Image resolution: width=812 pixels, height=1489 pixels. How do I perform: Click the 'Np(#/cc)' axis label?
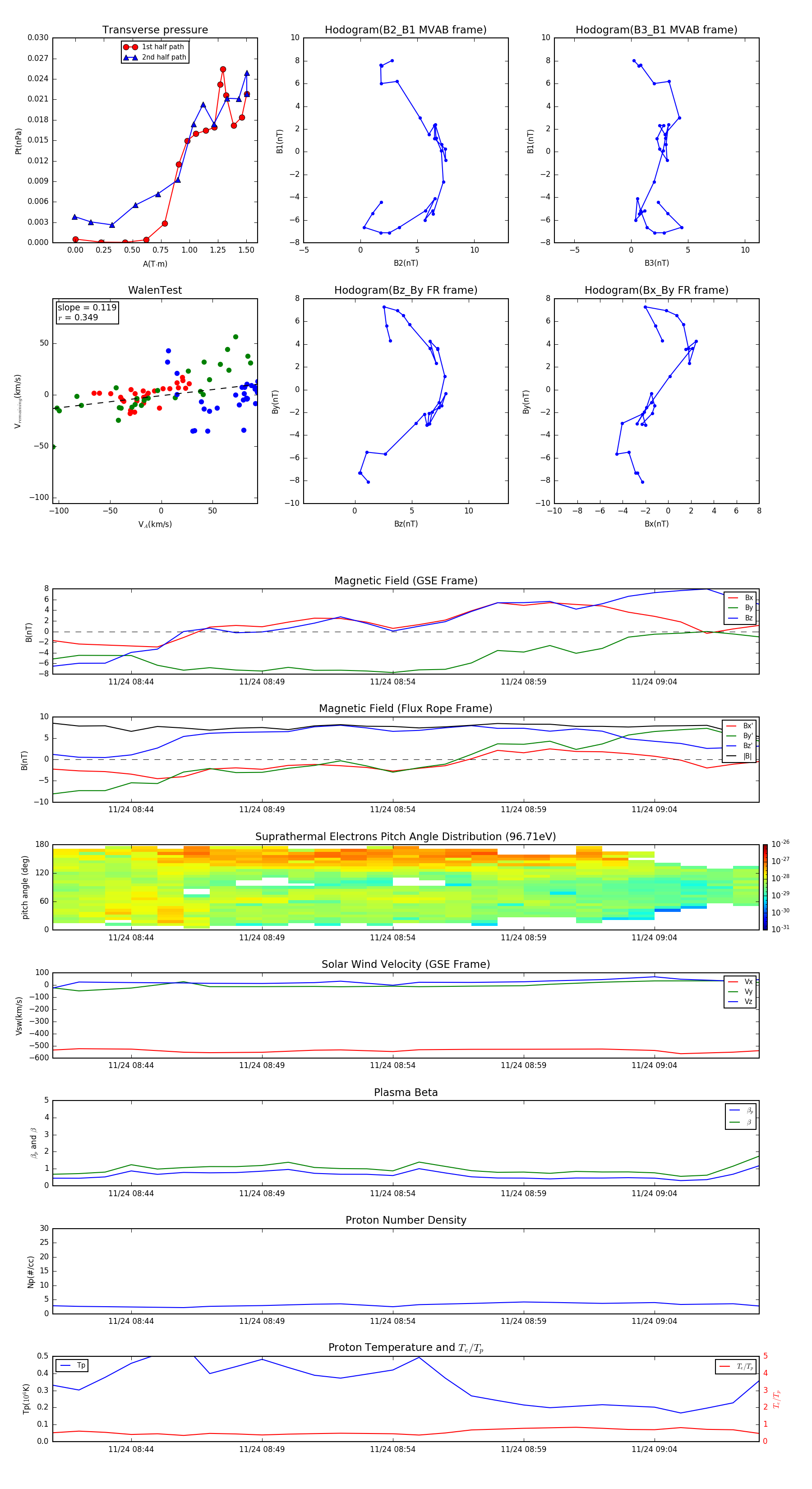[x=31, y=1271]
